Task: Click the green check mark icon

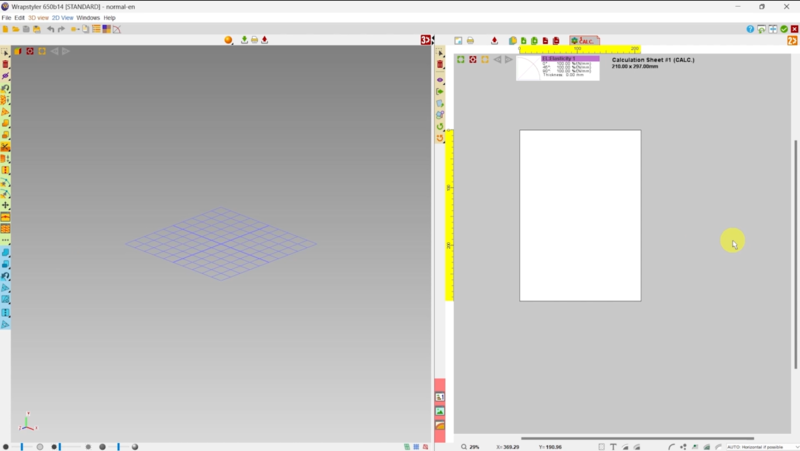Action: [x=785, y=29]
